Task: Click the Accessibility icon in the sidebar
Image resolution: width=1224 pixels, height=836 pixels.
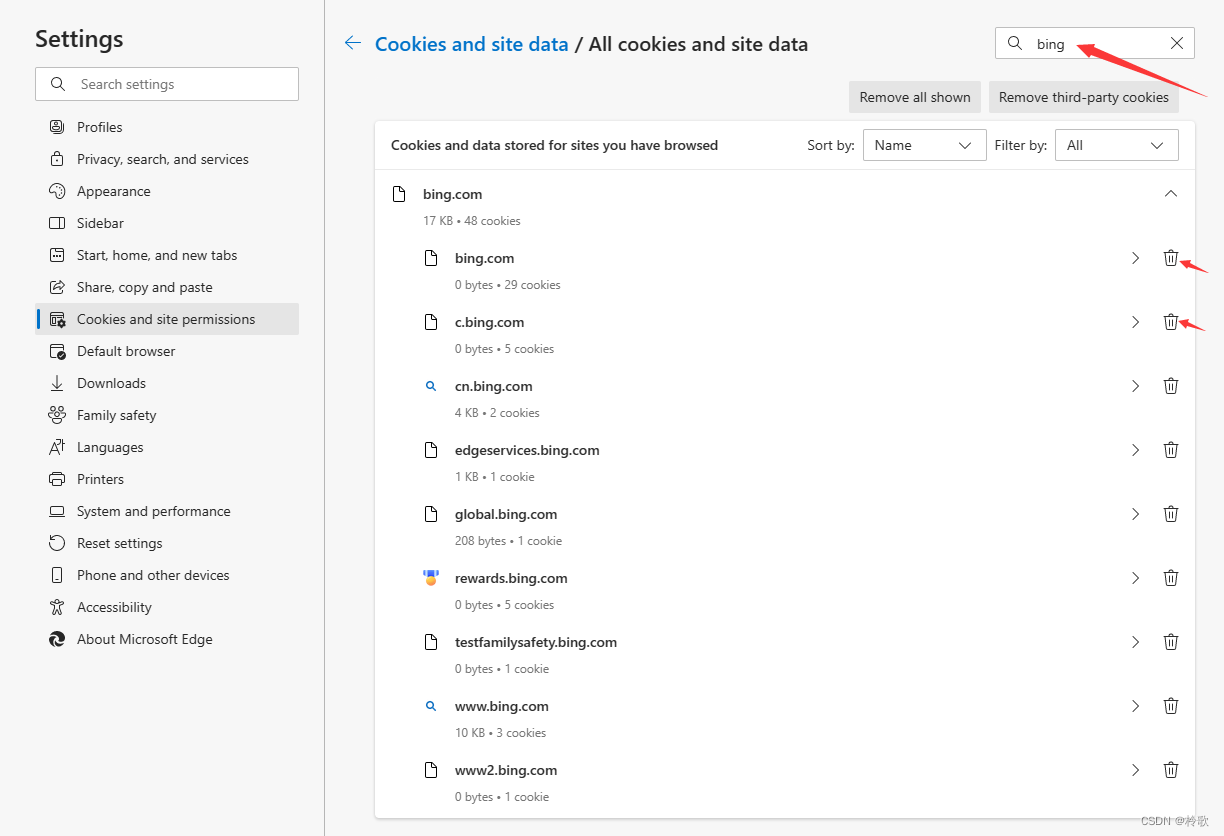Action: coord(57,607)
